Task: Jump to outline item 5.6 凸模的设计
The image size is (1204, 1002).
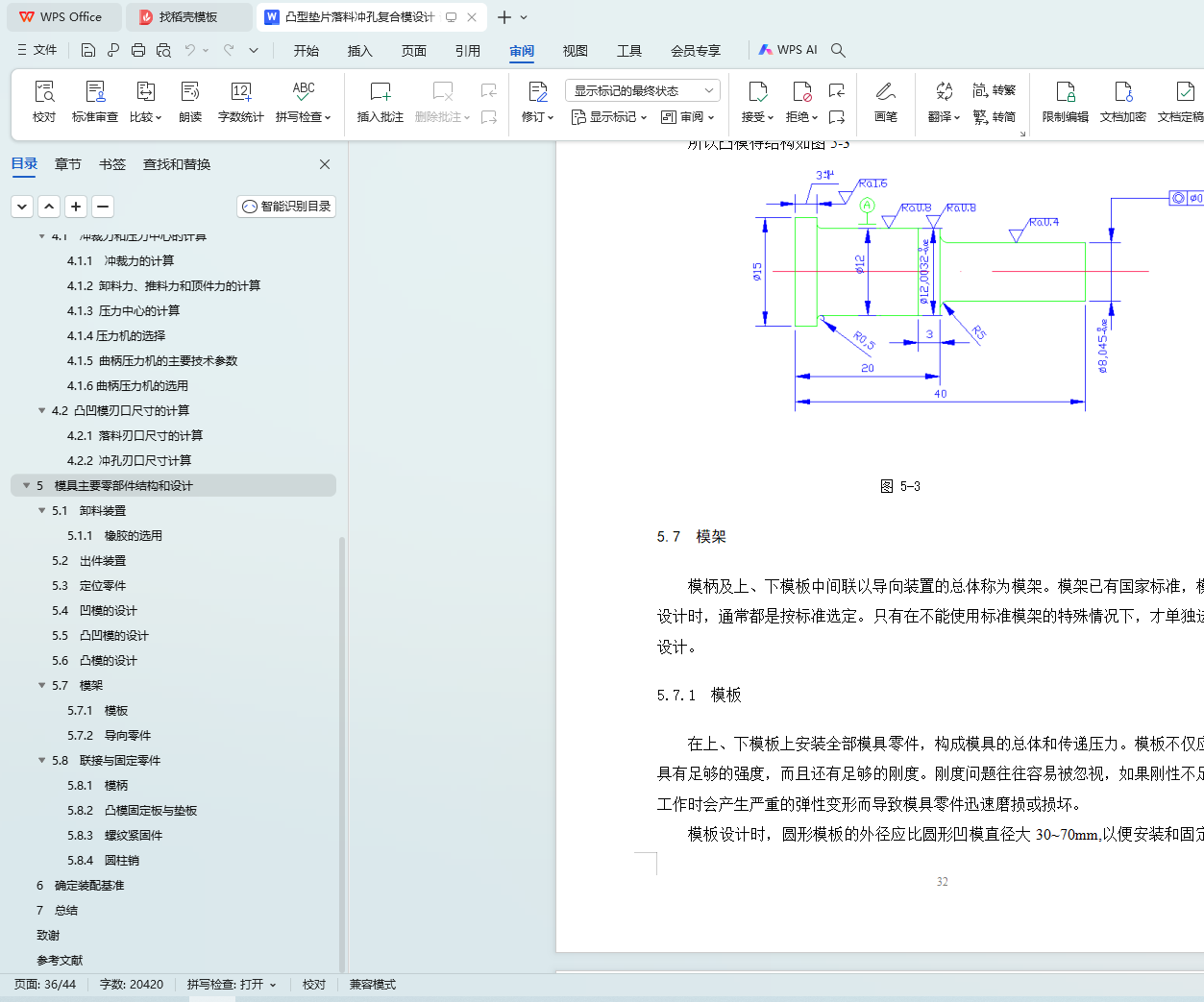Action: pos(94,661)
